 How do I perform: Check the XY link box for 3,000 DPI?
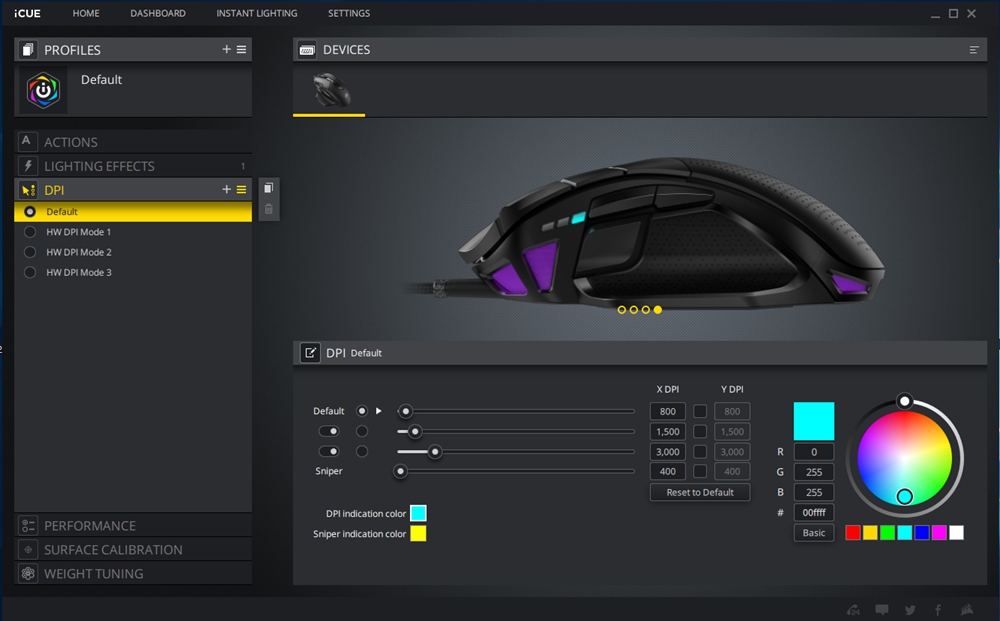[x=700, y=451]
